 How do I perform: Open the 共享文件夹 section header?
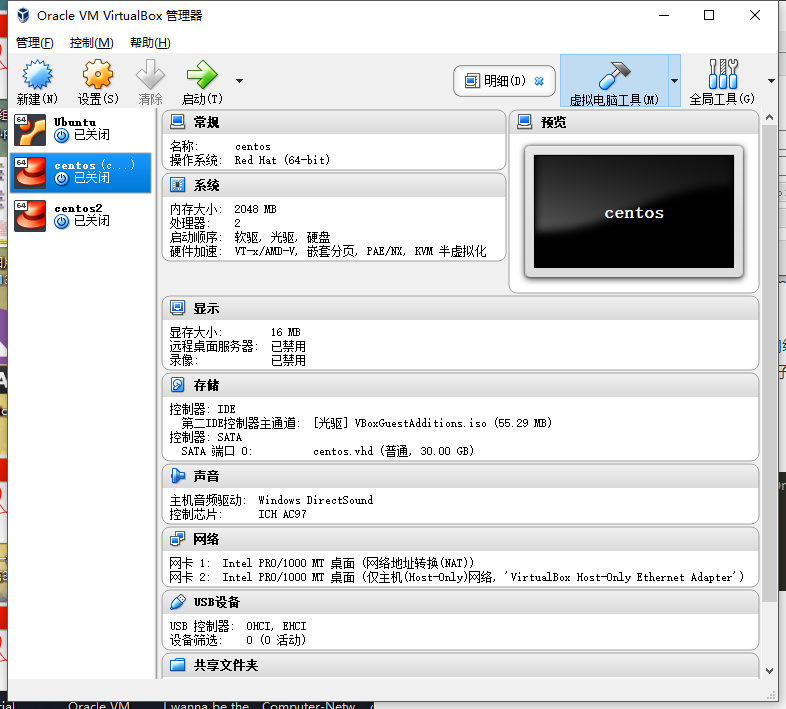tap(460, 665)
